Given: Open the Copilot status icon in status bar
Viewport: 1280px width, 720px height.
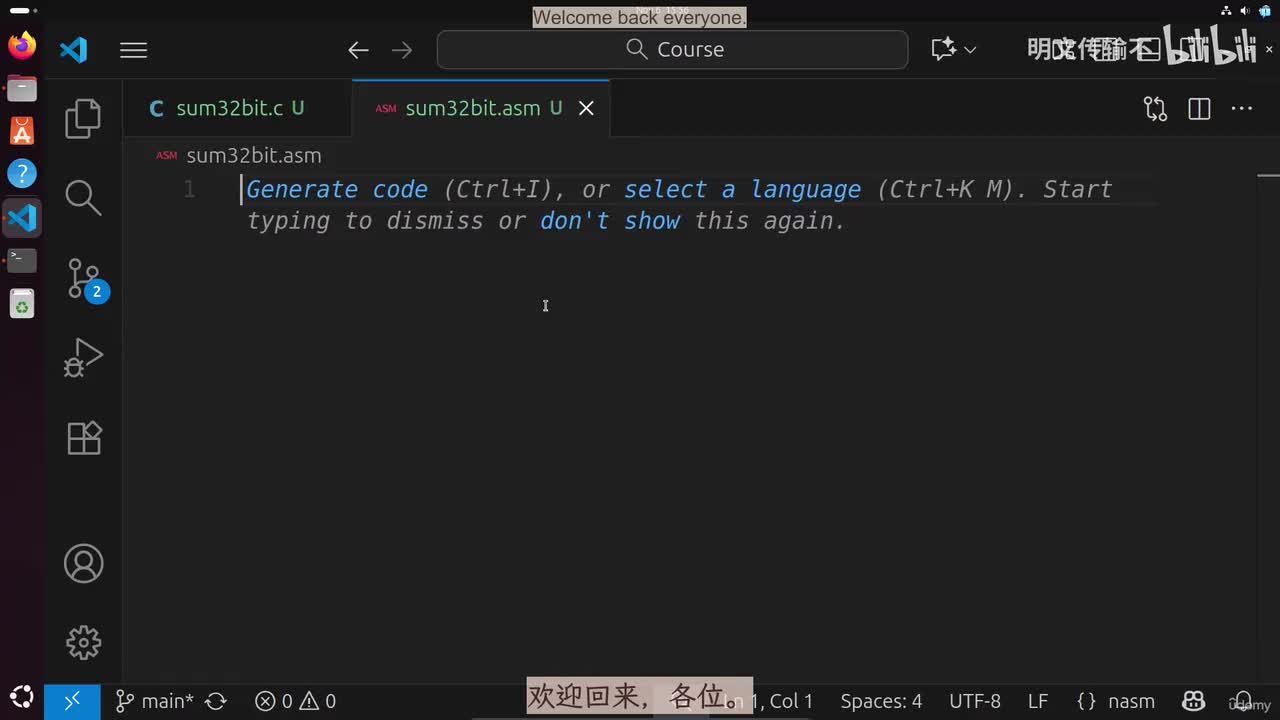Looking at the screenshot, I should click(x=1193, y=702).
